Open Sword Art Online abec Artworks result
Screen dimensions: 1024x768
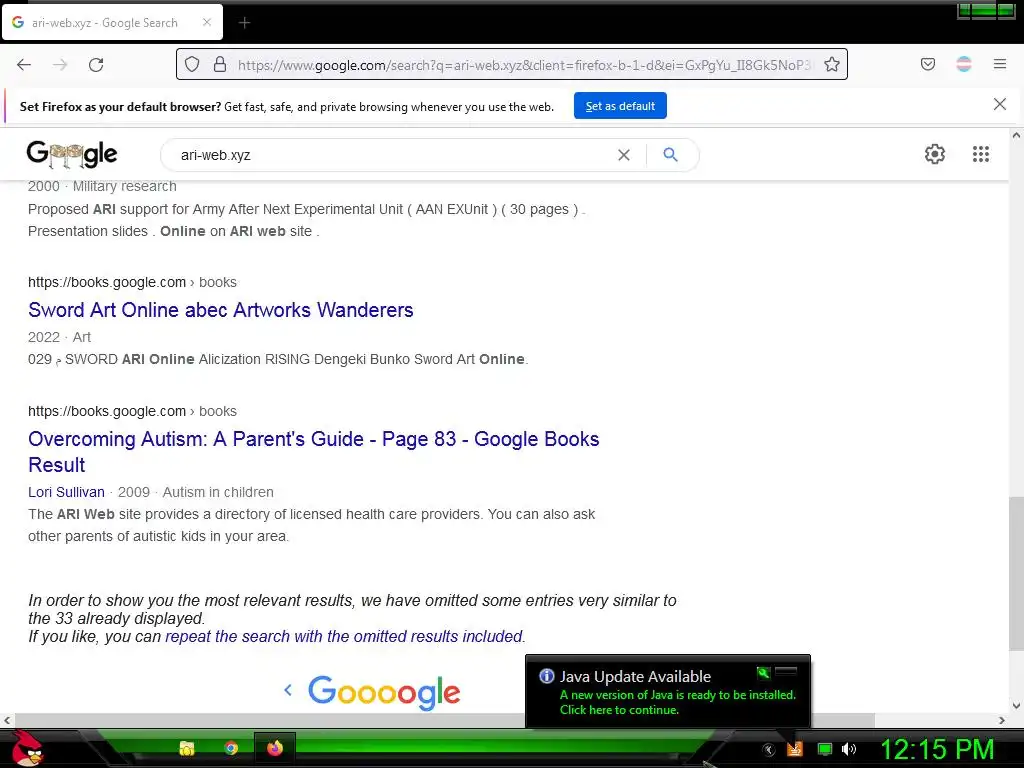(x=221, y=310)
